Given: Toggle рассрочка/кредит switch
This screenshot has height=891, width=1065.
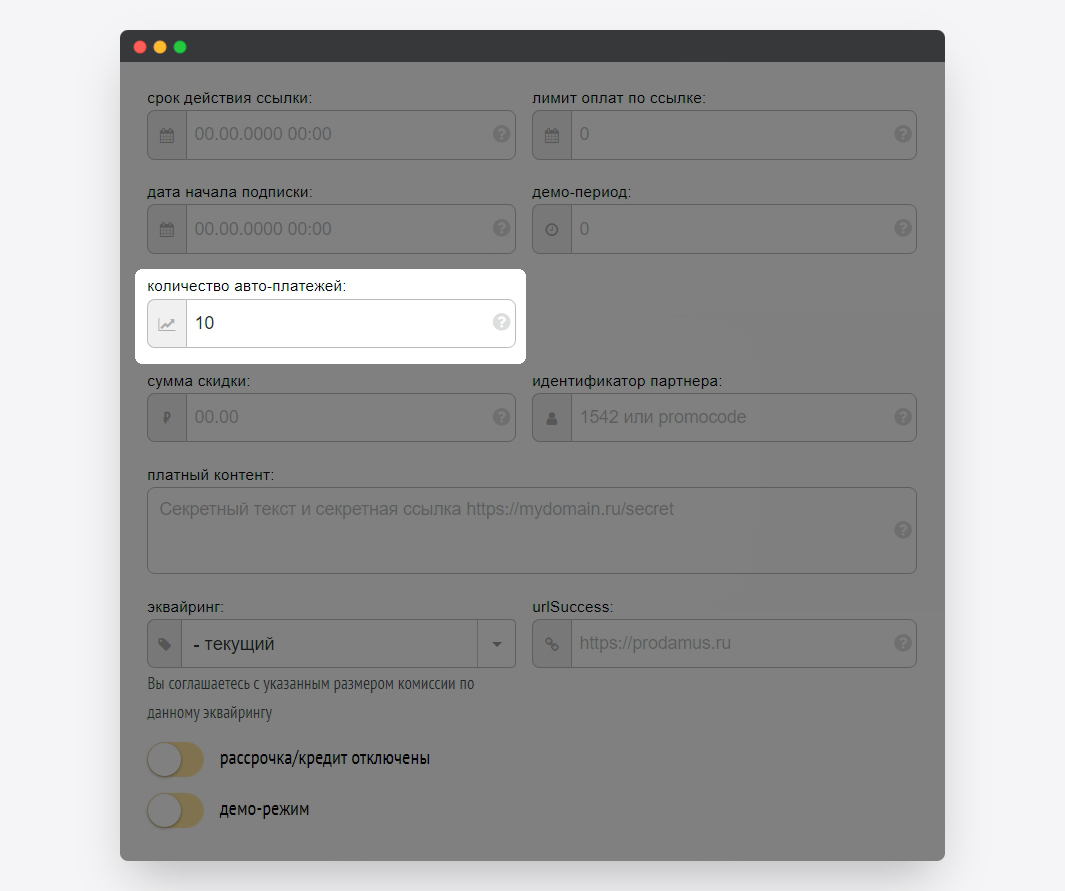Looking at the screenshot, I should click(x=175, y=759).
